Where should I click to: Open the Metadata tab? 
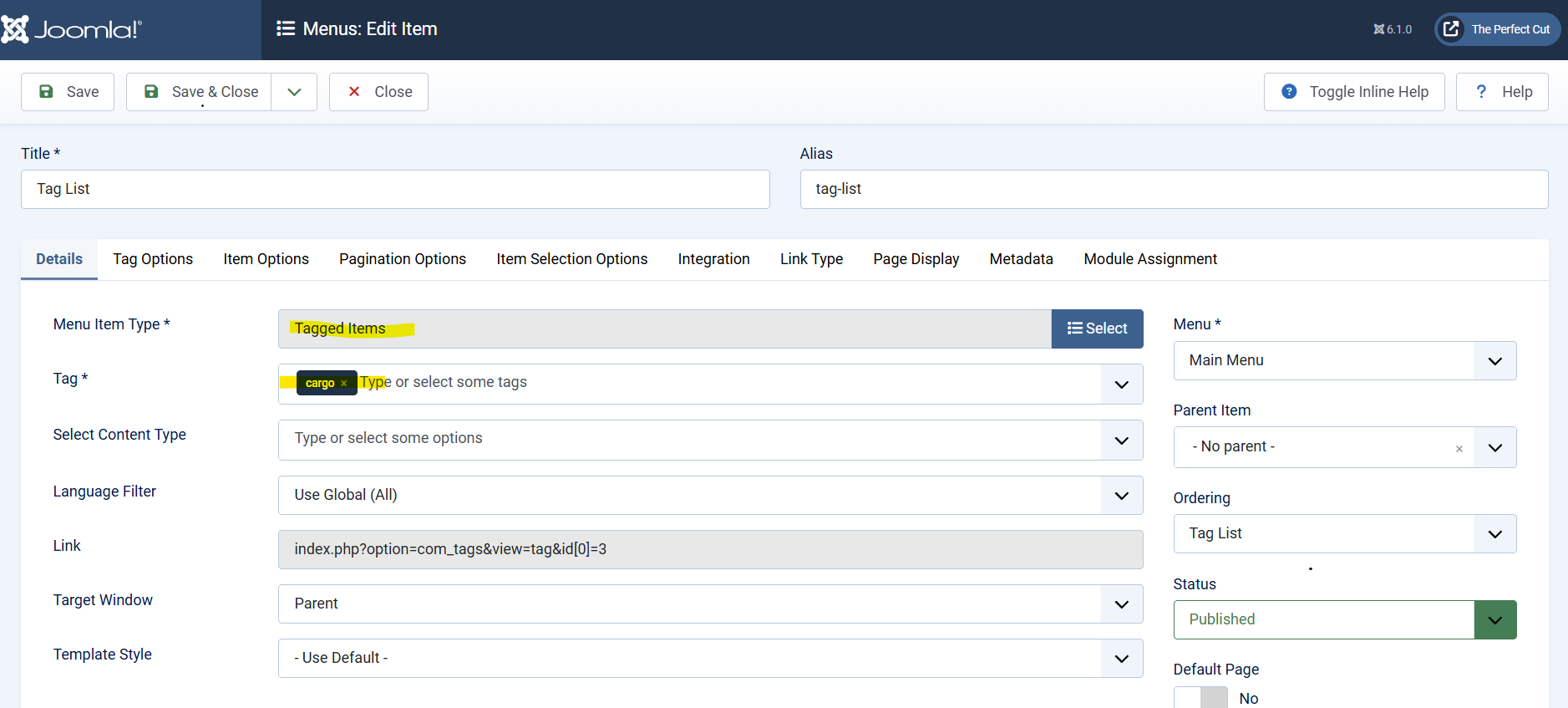coord(1022,259)
